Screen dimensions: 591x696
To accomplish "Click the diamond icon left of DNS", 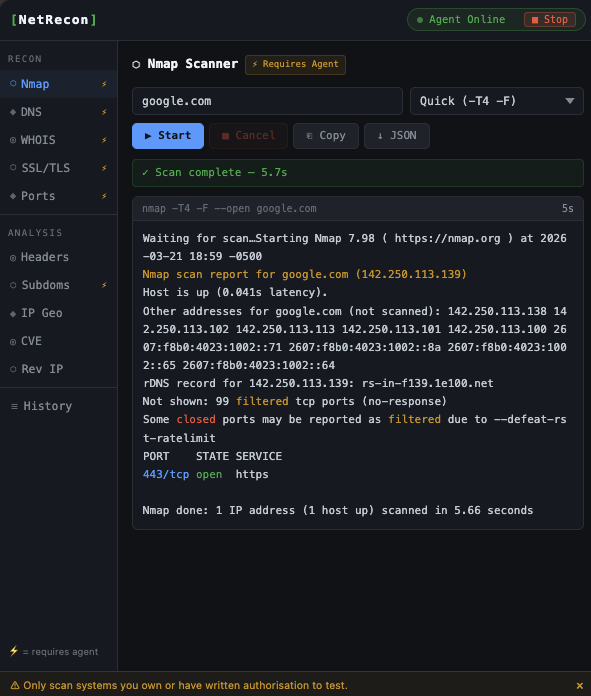I will pyautogui.click(x=13, y=112).
